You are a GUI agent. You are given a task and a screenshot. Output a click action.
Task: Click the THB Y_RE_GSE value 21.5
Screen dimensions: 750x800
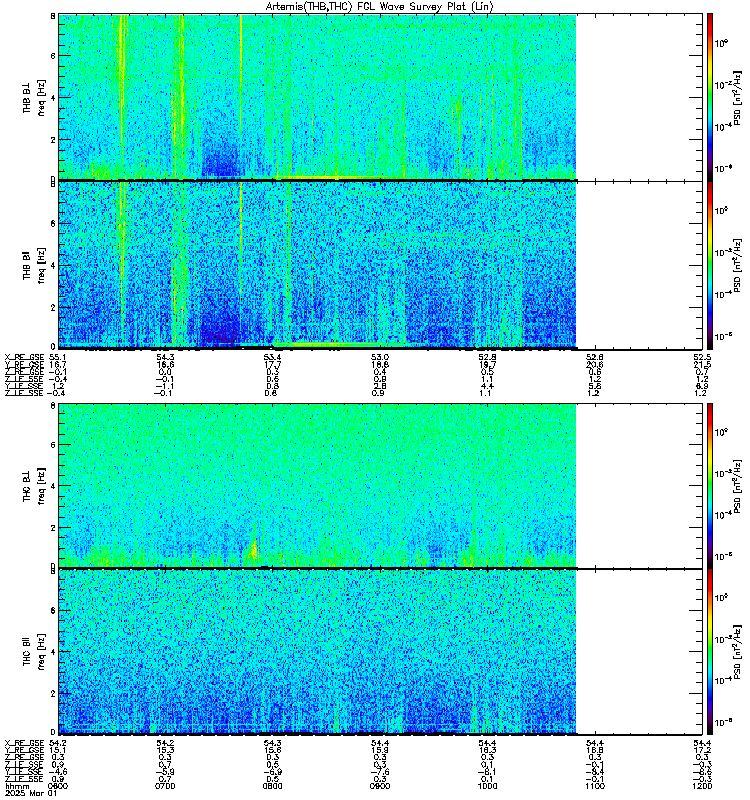click(x=702, y=365)
